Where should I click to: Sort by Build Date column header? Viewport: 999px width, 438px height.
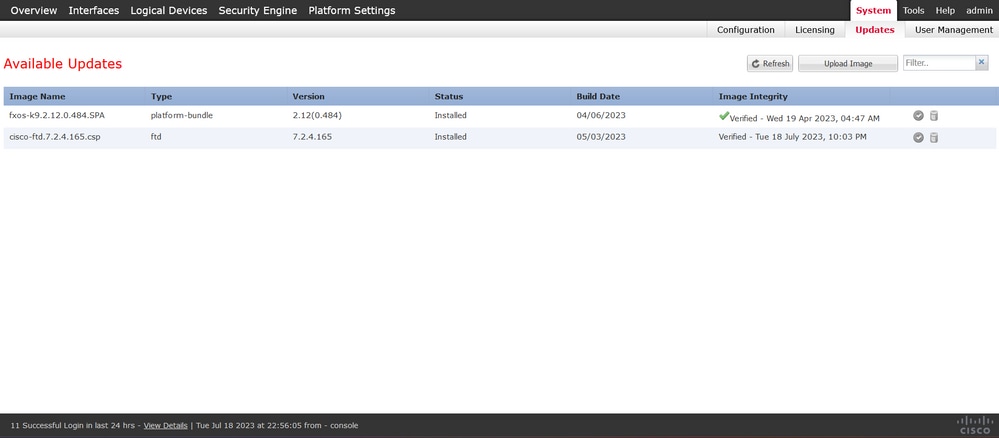coord(598,96)
